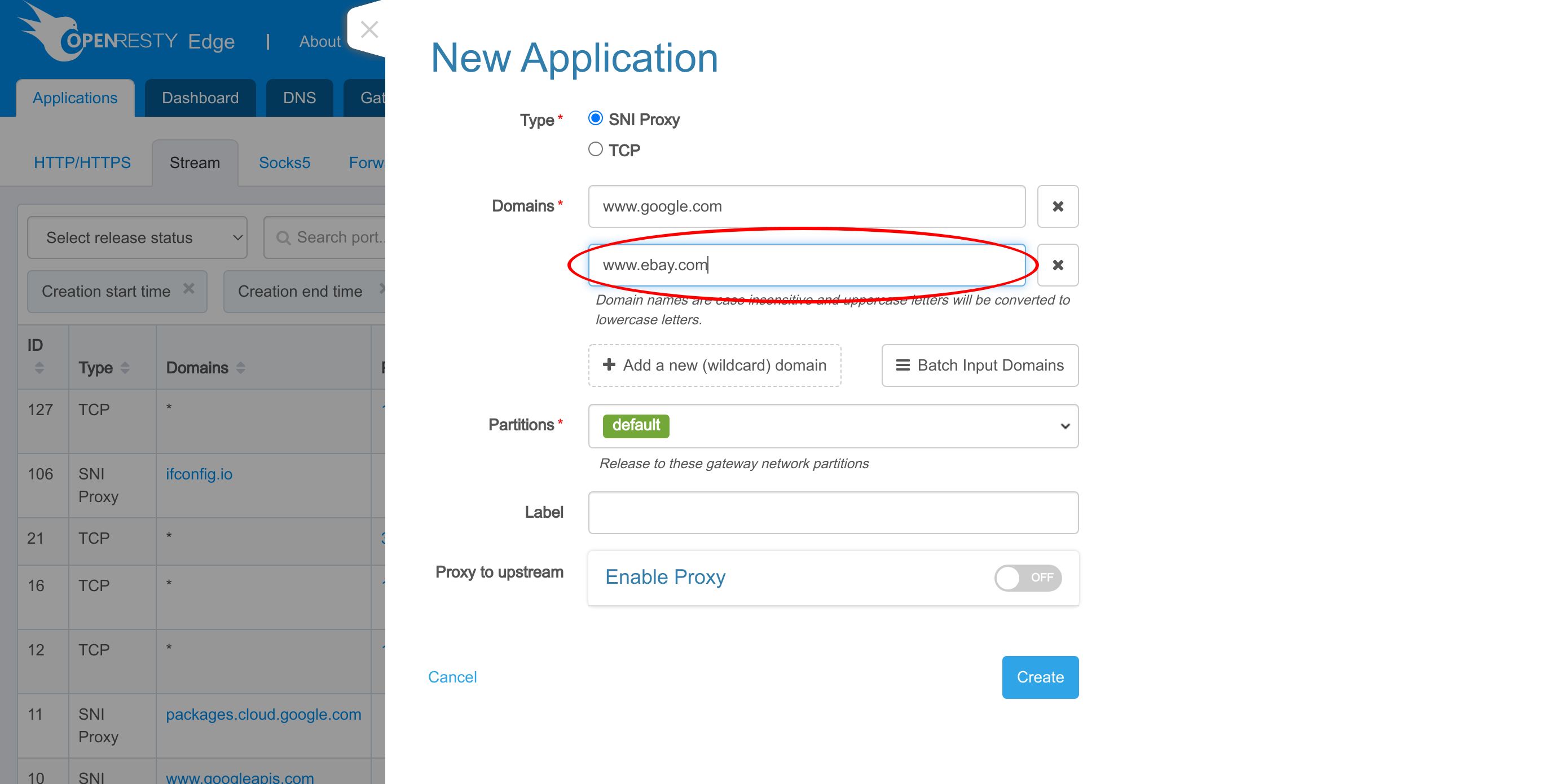This screenshot has width=1541, height=784.
Task: Select the SNI Proxy type radio button
Action: pyautogui.click(x=595, y=118)
